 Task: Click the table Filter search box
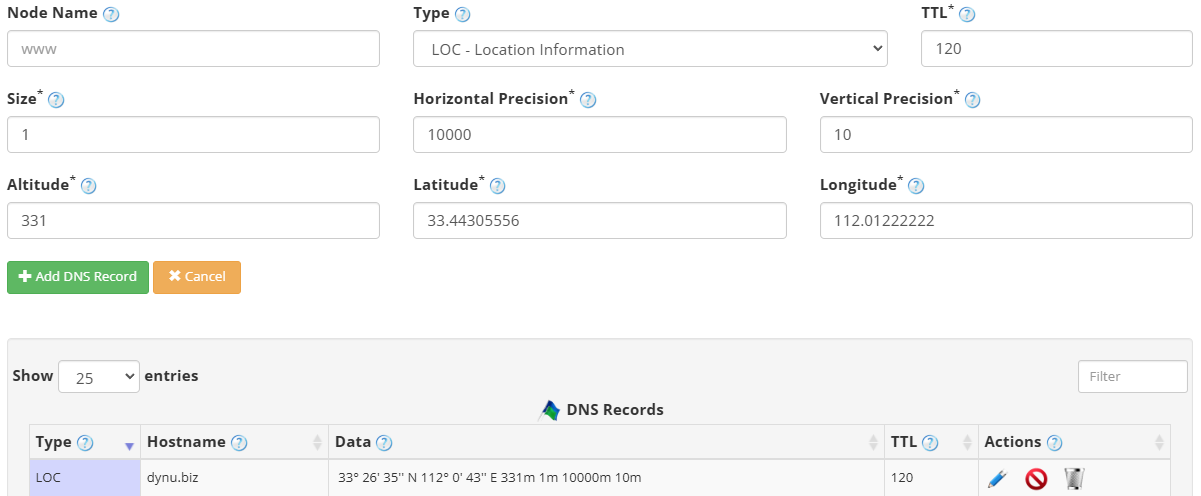(1133, 377)
